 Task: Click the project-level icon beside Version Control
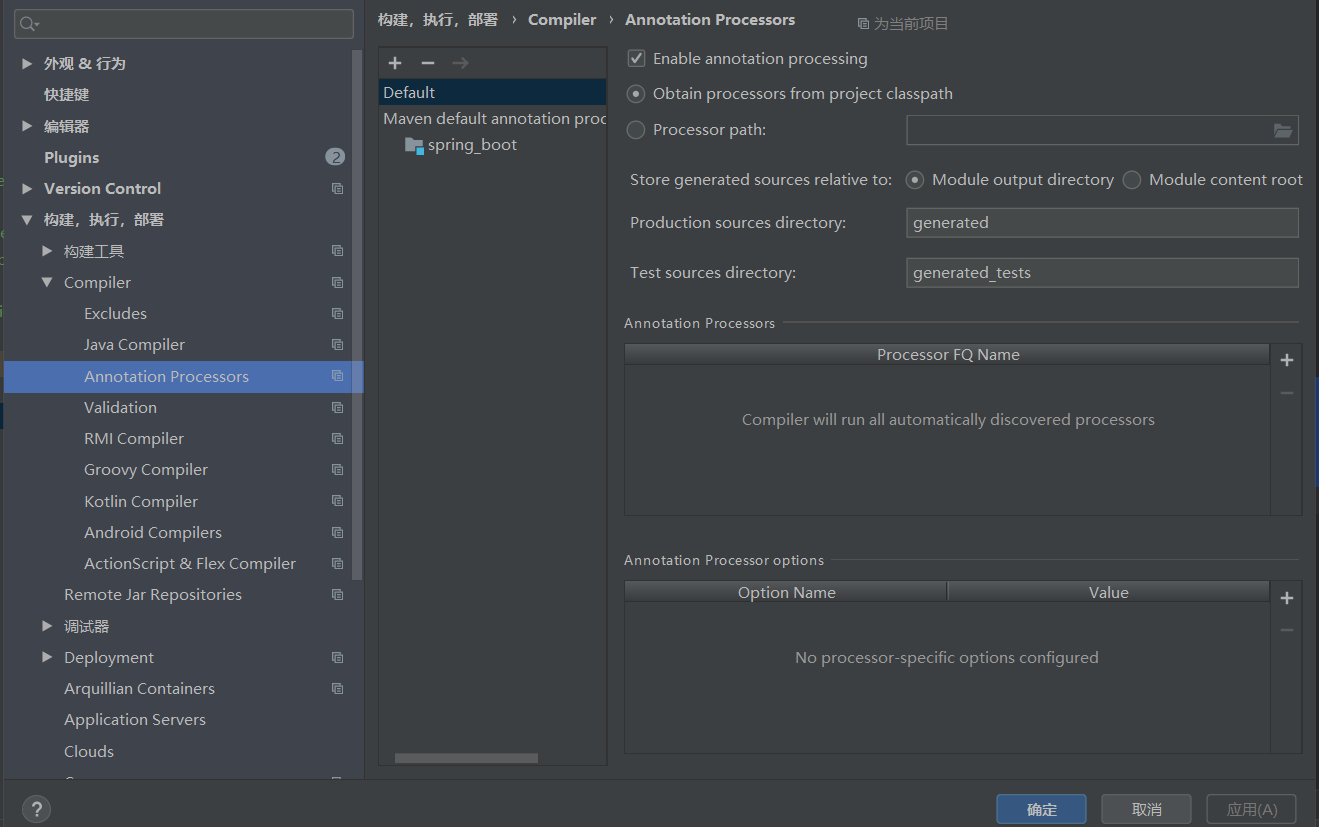coord(337,188)
